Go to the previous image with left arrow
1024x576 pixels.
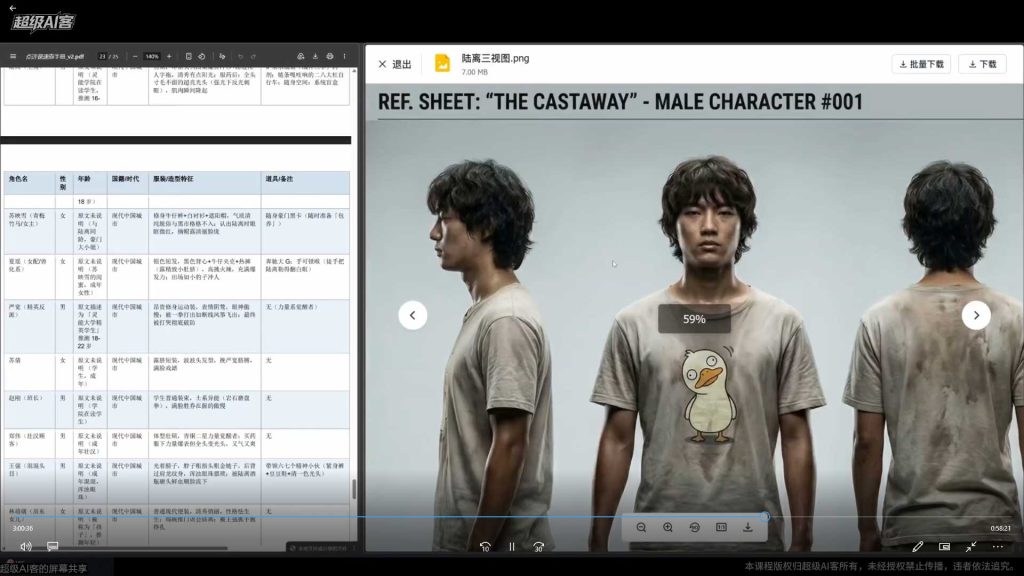412,315
